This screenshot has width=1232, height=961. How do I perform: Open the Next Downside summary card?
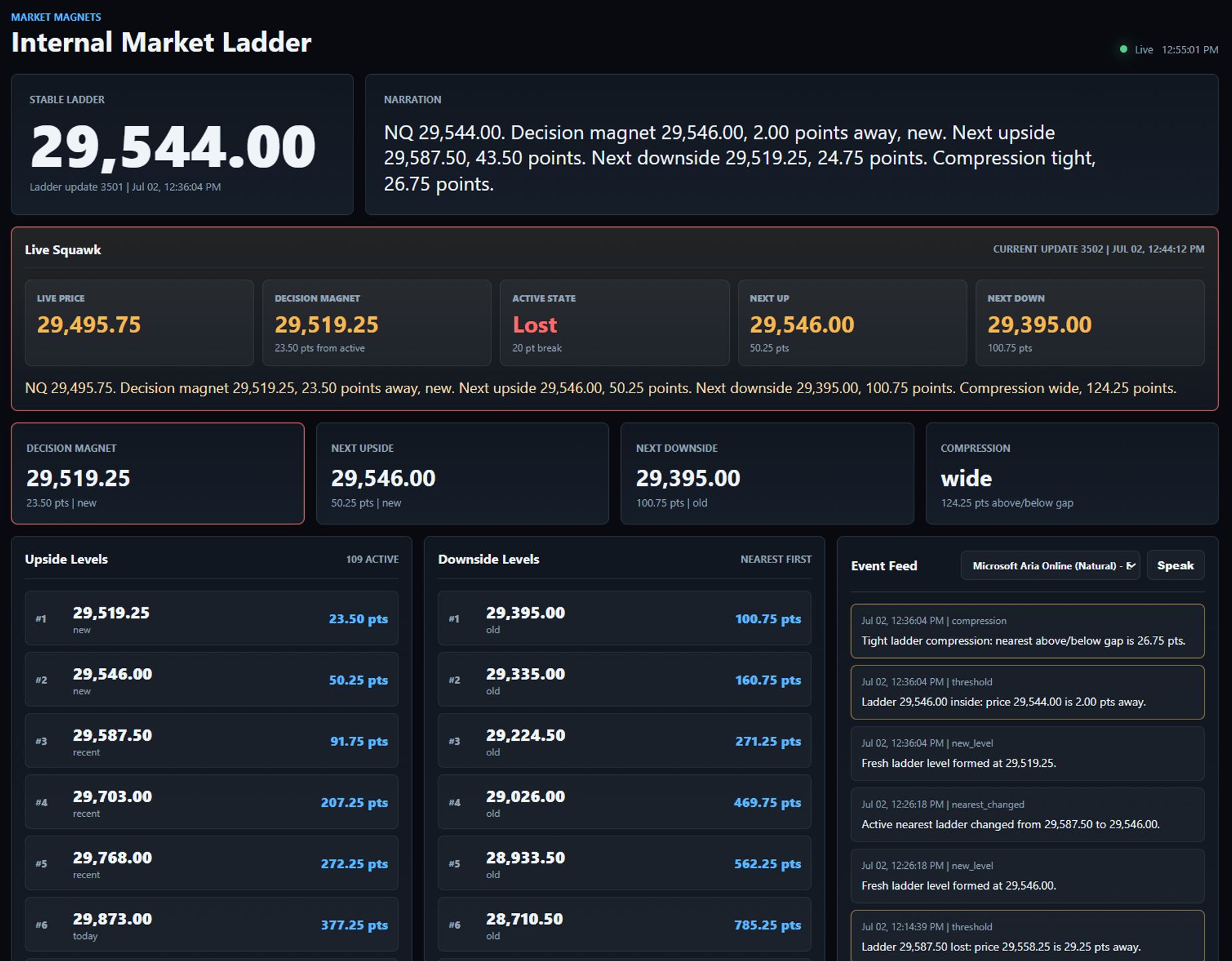[x=767, y=473]
